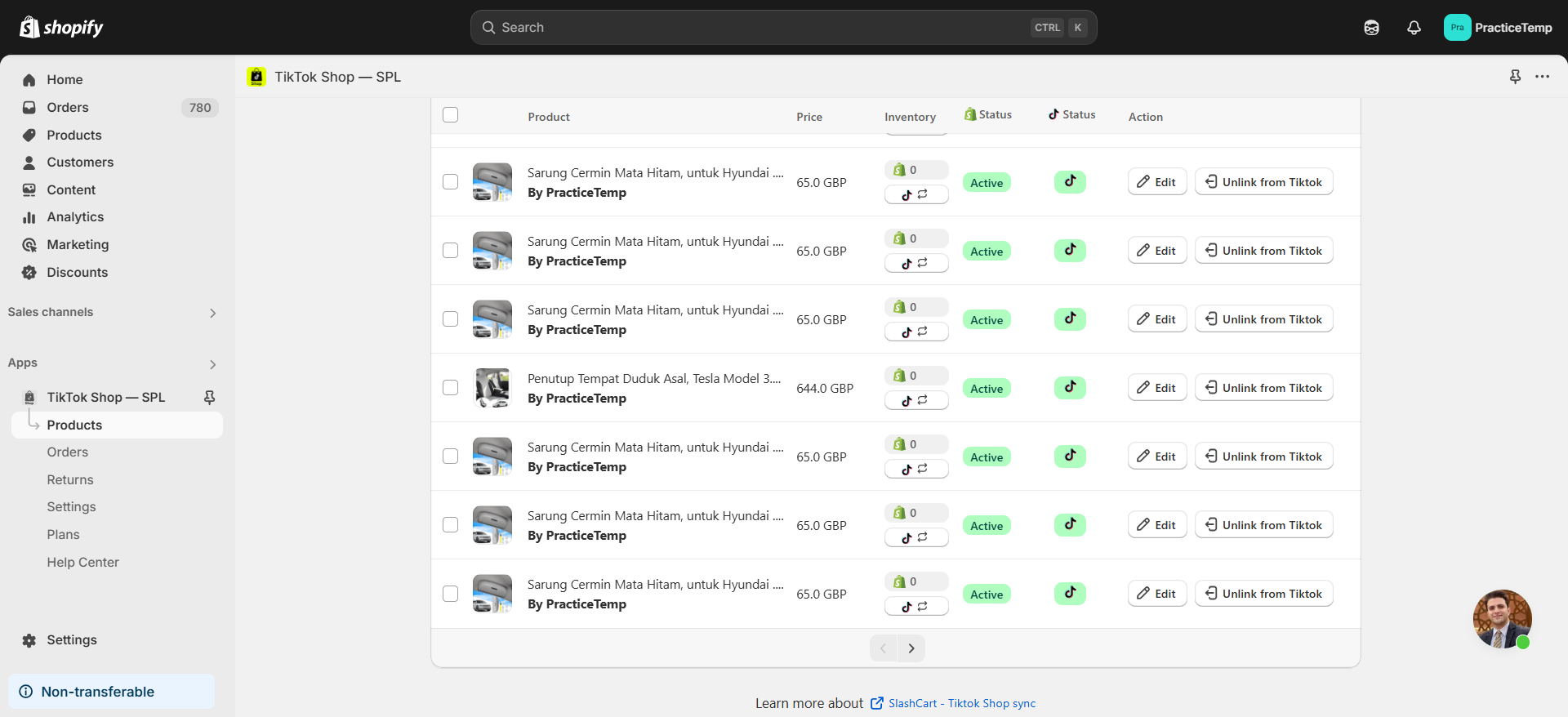
Task: Open the three-dot more actions menu
Action: pos(1542,77)
